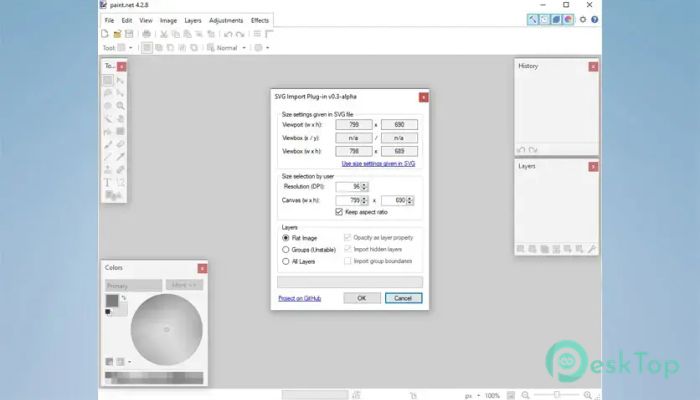Open the Tool chooser dropdown arrow

pos(131,48)
